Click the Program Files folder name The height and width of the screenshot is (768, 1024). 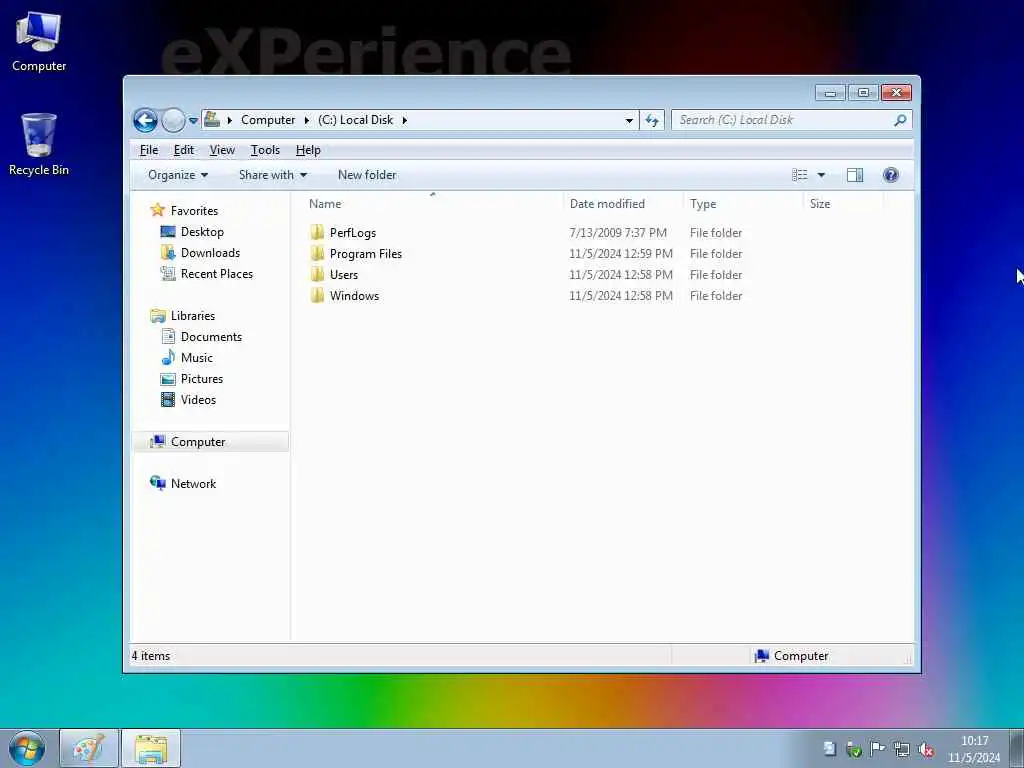366,253
